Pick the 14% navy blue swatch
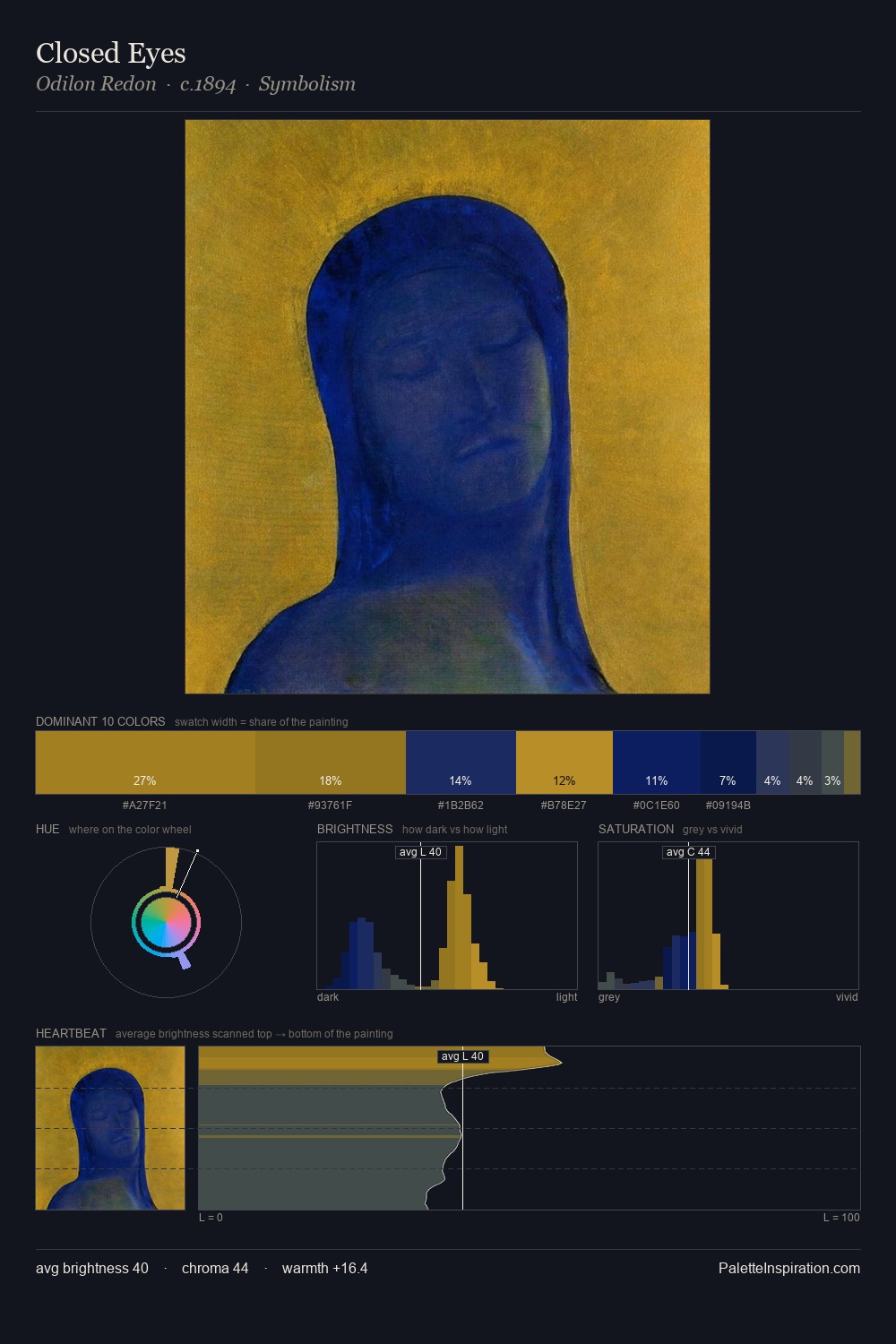This screenshot has width=896, height=1344. click(x=461, y=762)
